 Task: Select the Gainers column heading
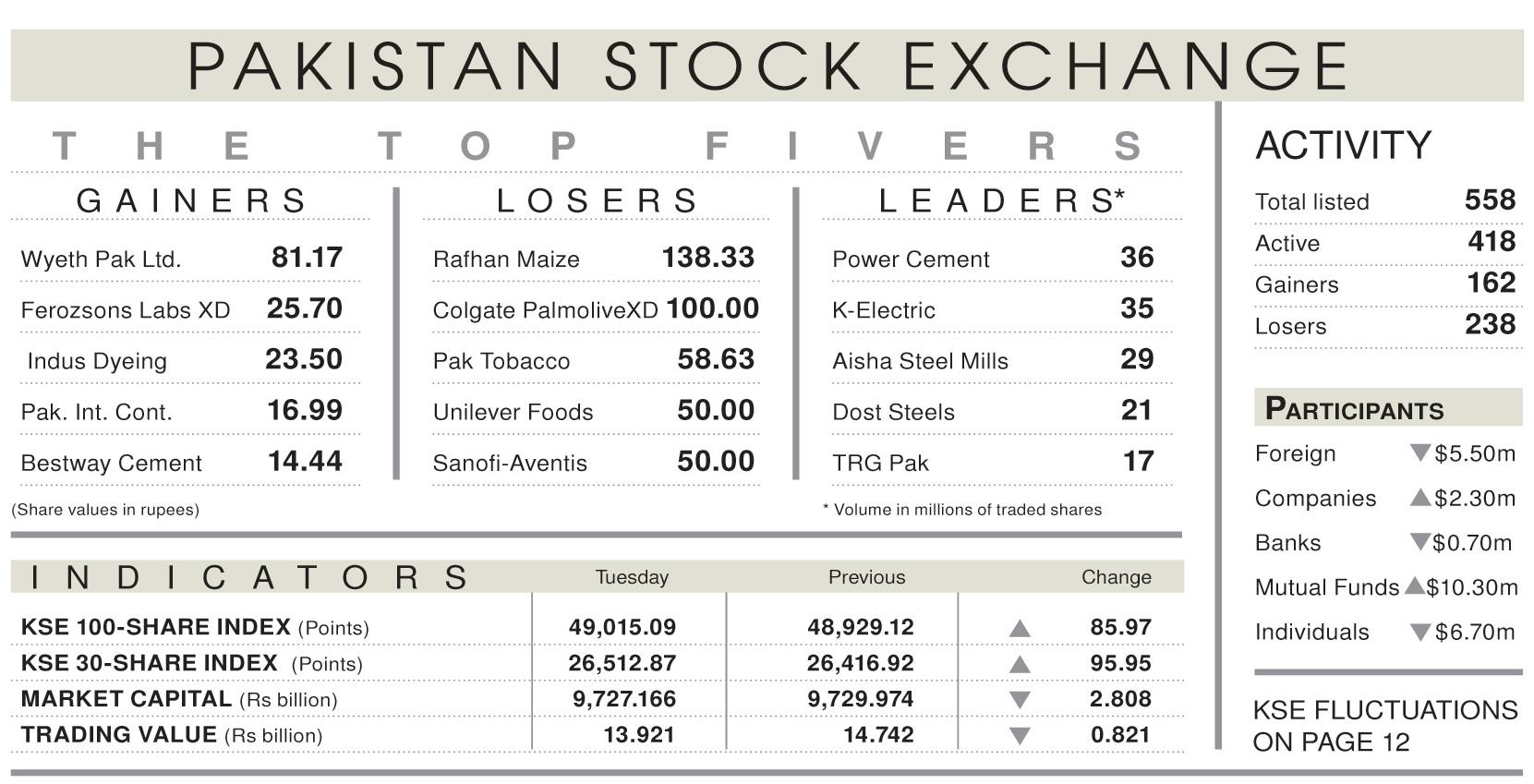click(x=191, y=200)
